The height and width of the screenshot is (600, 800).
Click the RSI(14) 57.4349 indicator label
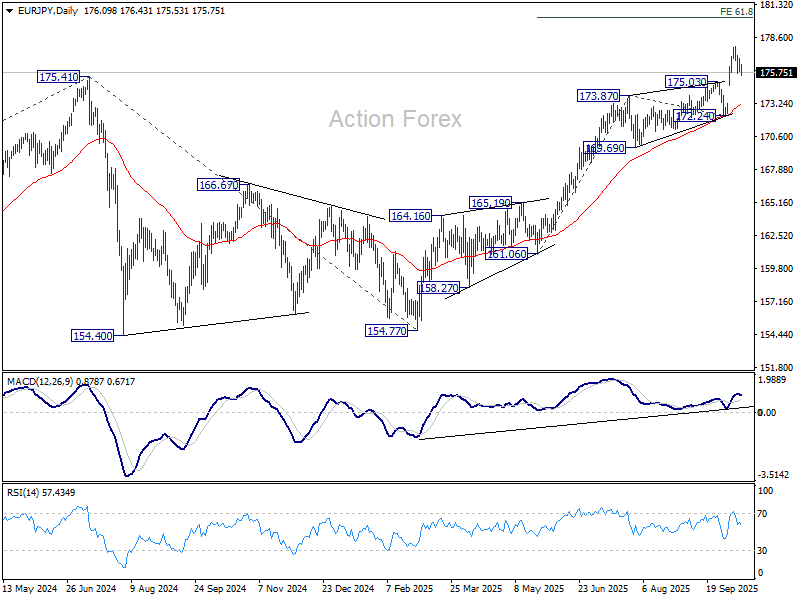[x=41, y=493]
